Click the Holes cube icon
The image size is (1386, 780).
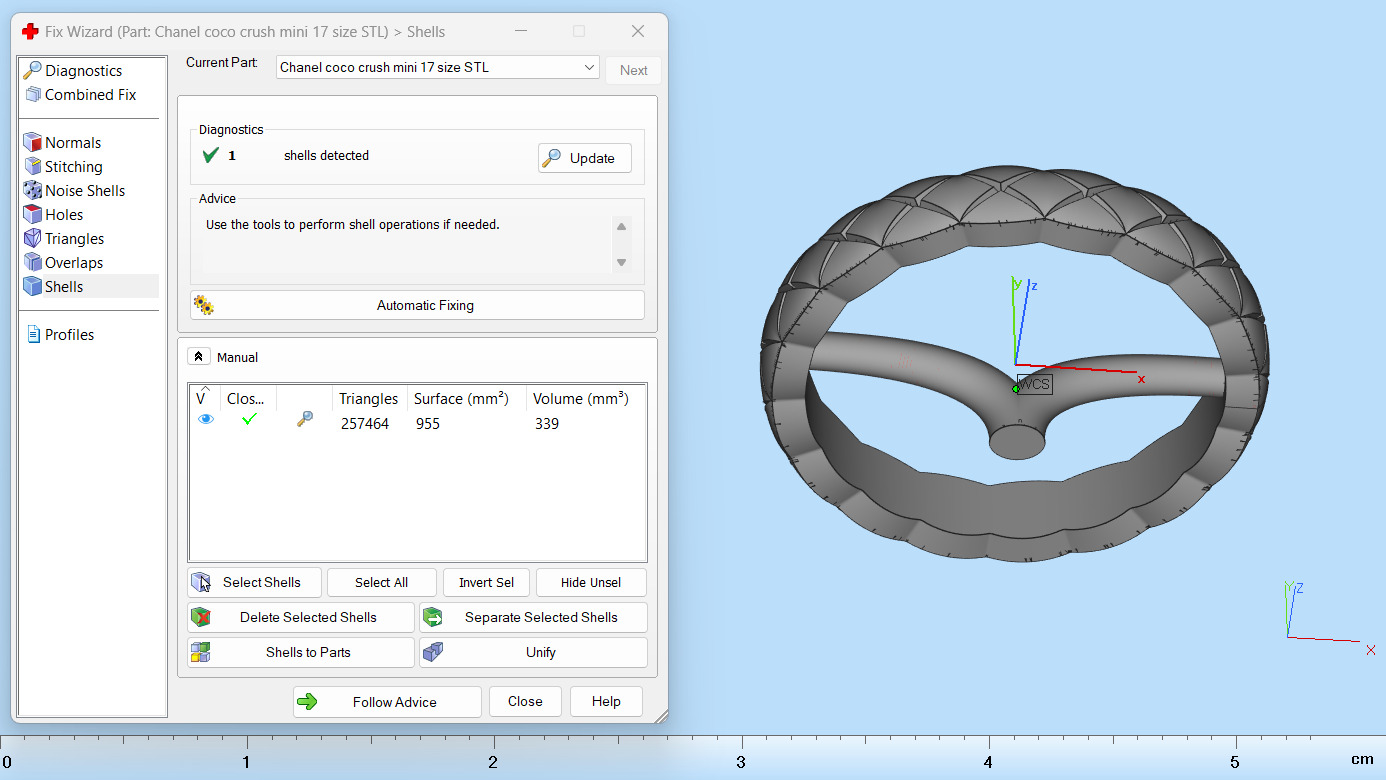pyautogui.click(x=32, y=215)
